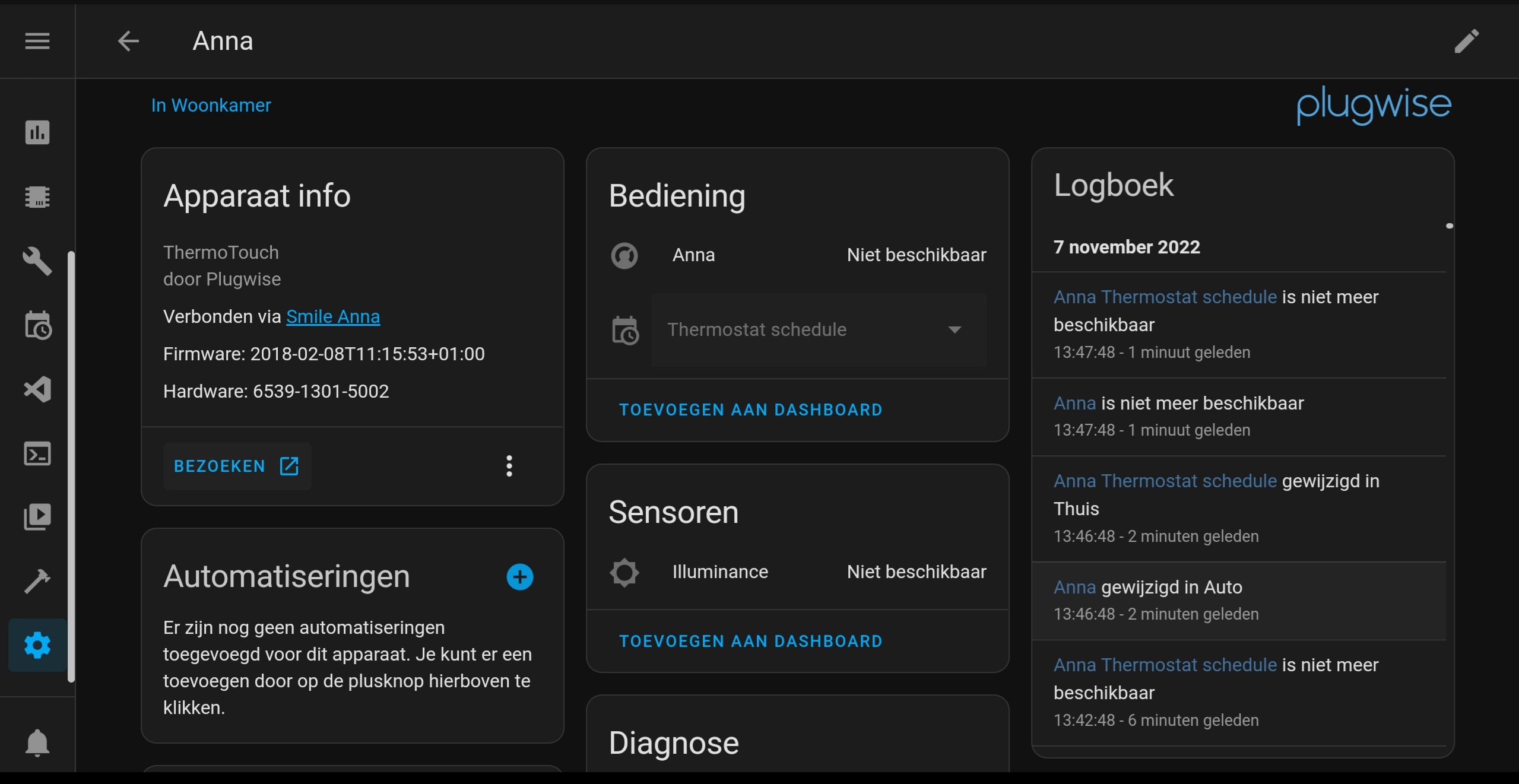Open the Media browser sidebar icon

click(37, 517)
